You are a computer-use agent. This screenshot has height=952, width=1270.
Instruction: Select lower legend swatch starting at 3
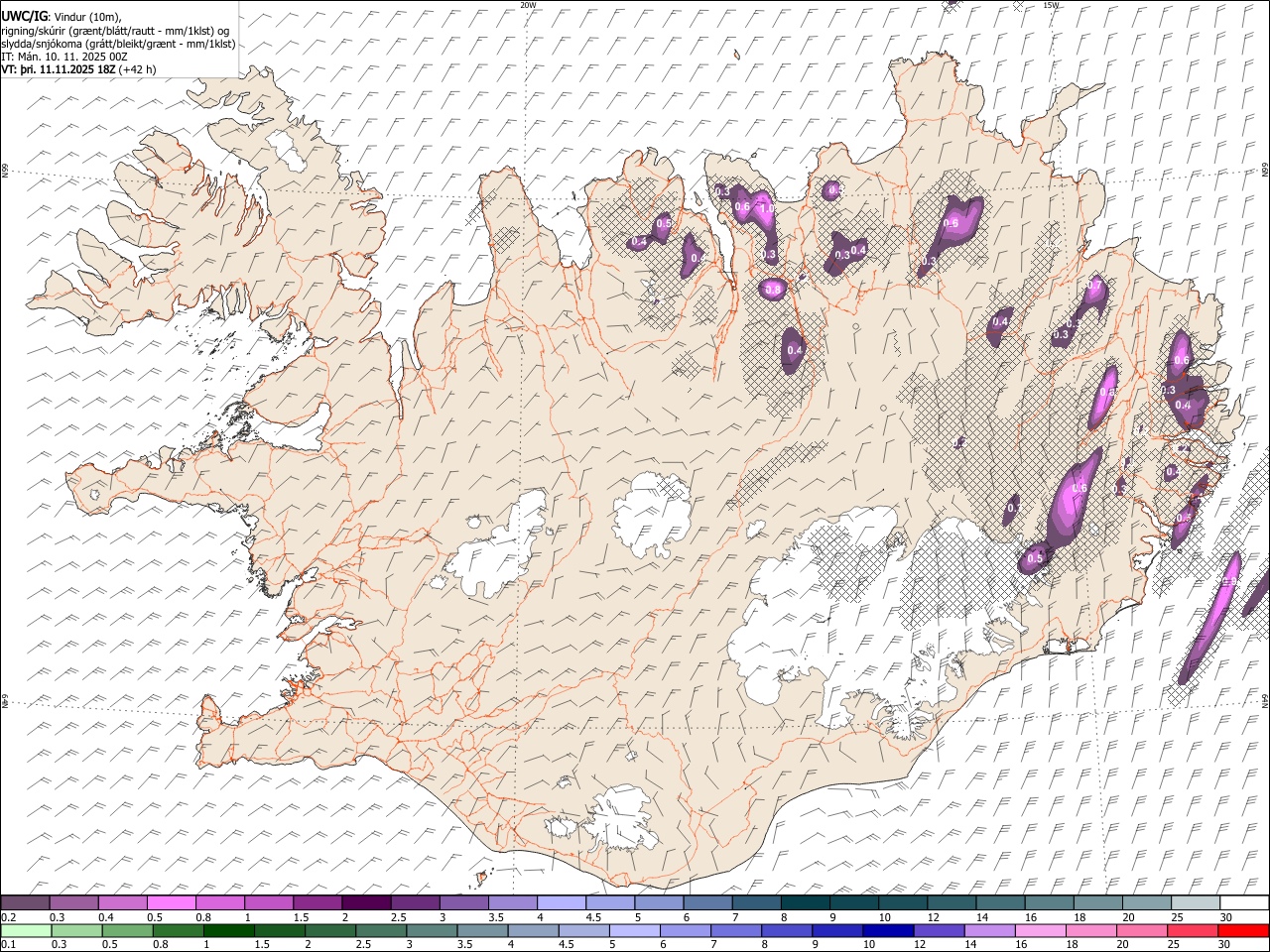click(431, 930)
